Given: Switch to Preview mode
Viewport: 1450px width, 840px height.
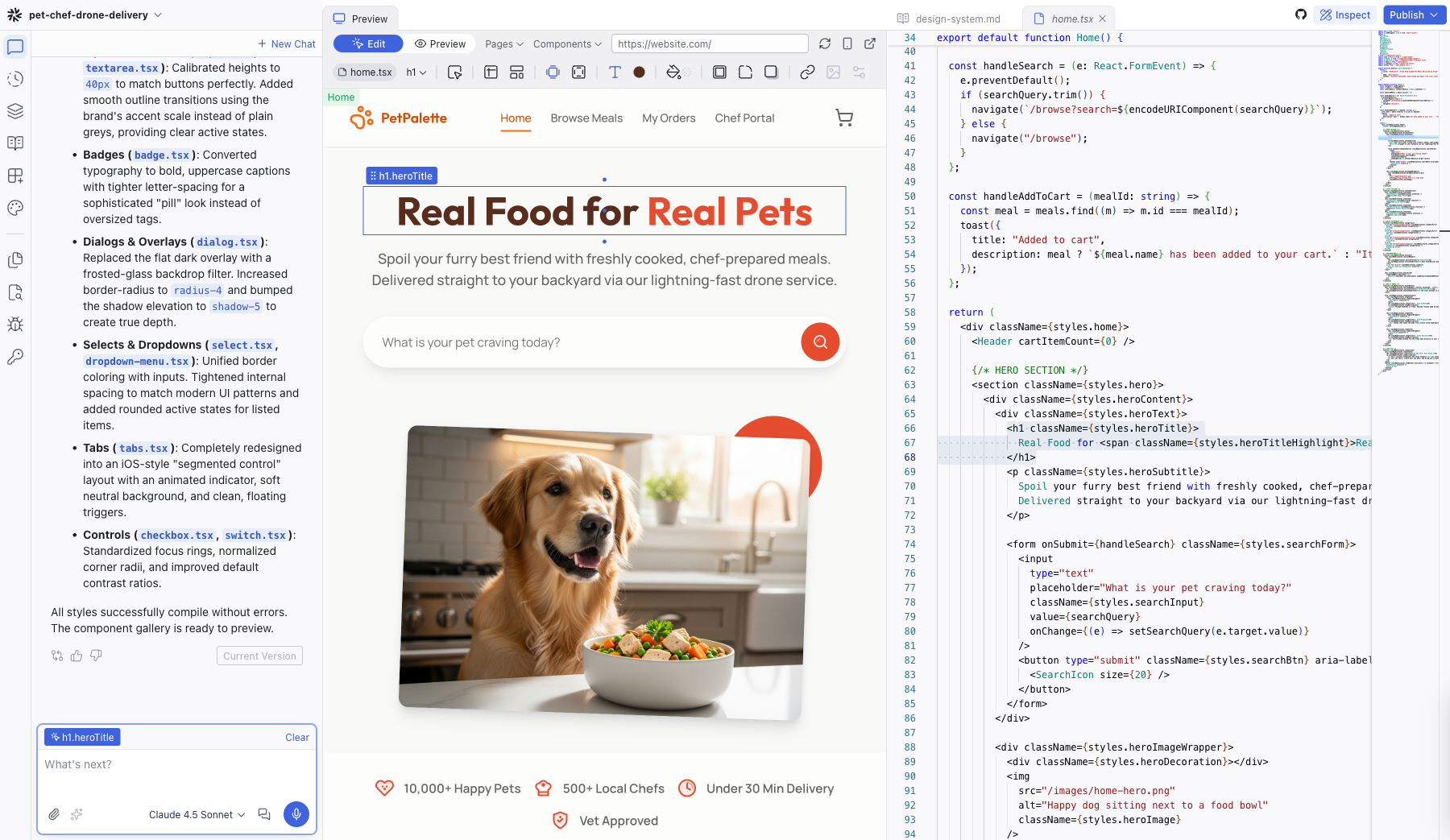Looking at the screenshot, I should click(441, 43).
